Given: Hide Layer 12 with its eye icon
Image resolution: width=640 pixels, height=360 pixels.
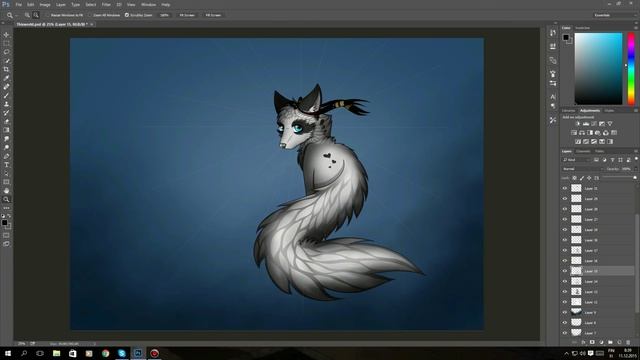Looking at the screenshot, I should click(565, 302).
